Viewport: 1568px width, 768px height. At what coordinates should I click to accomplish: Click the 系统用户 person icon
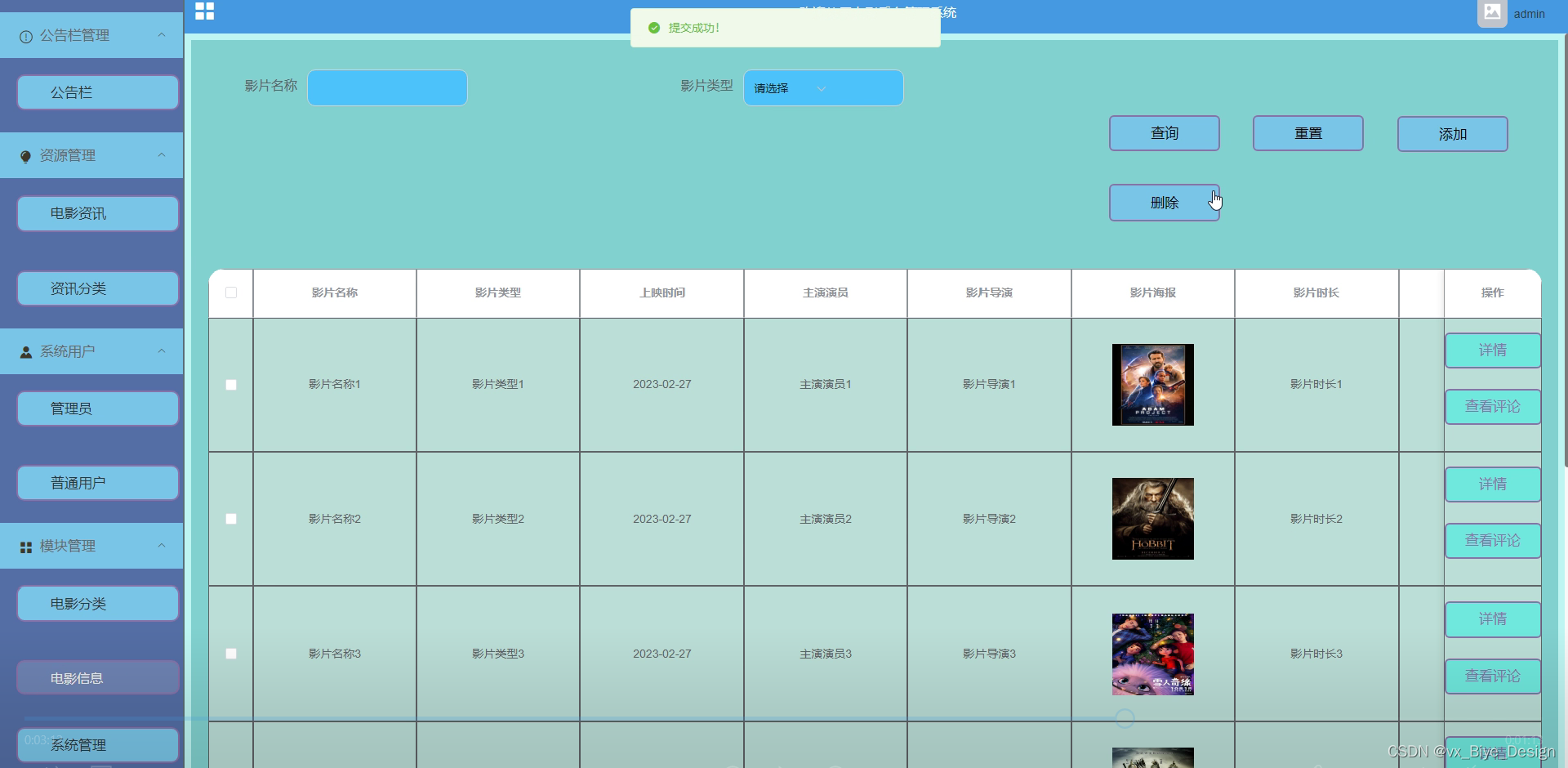pyautogui.click(x=26, y=352)
